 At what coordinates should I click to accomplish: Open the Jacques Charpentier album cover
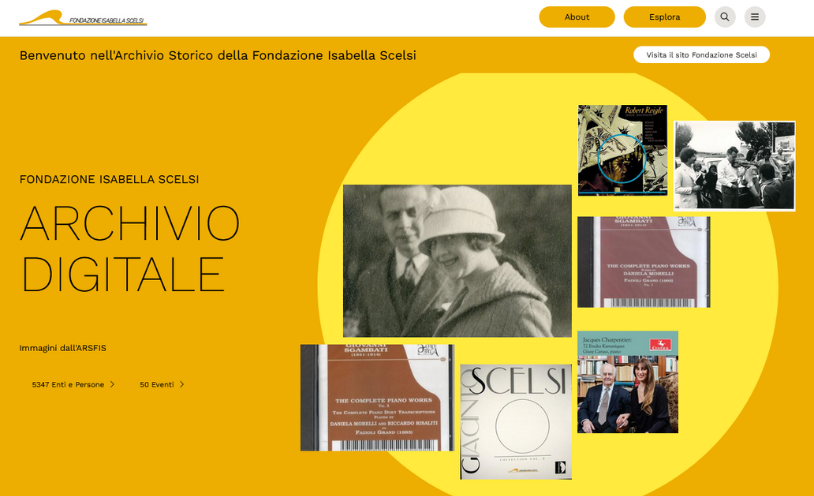628,382
